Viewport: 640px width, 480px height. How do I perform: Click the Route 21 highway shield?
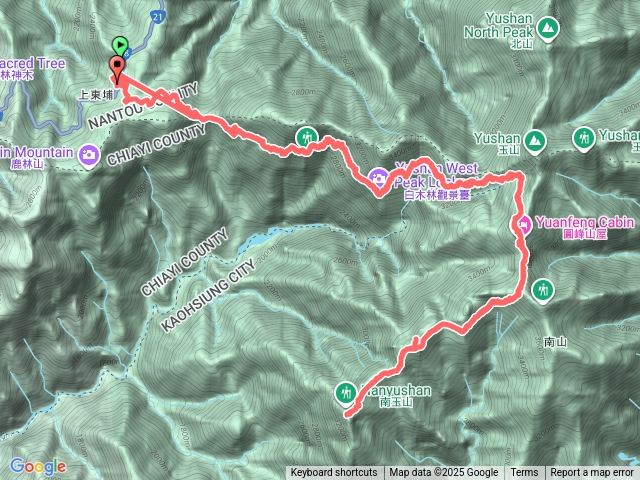158,17
